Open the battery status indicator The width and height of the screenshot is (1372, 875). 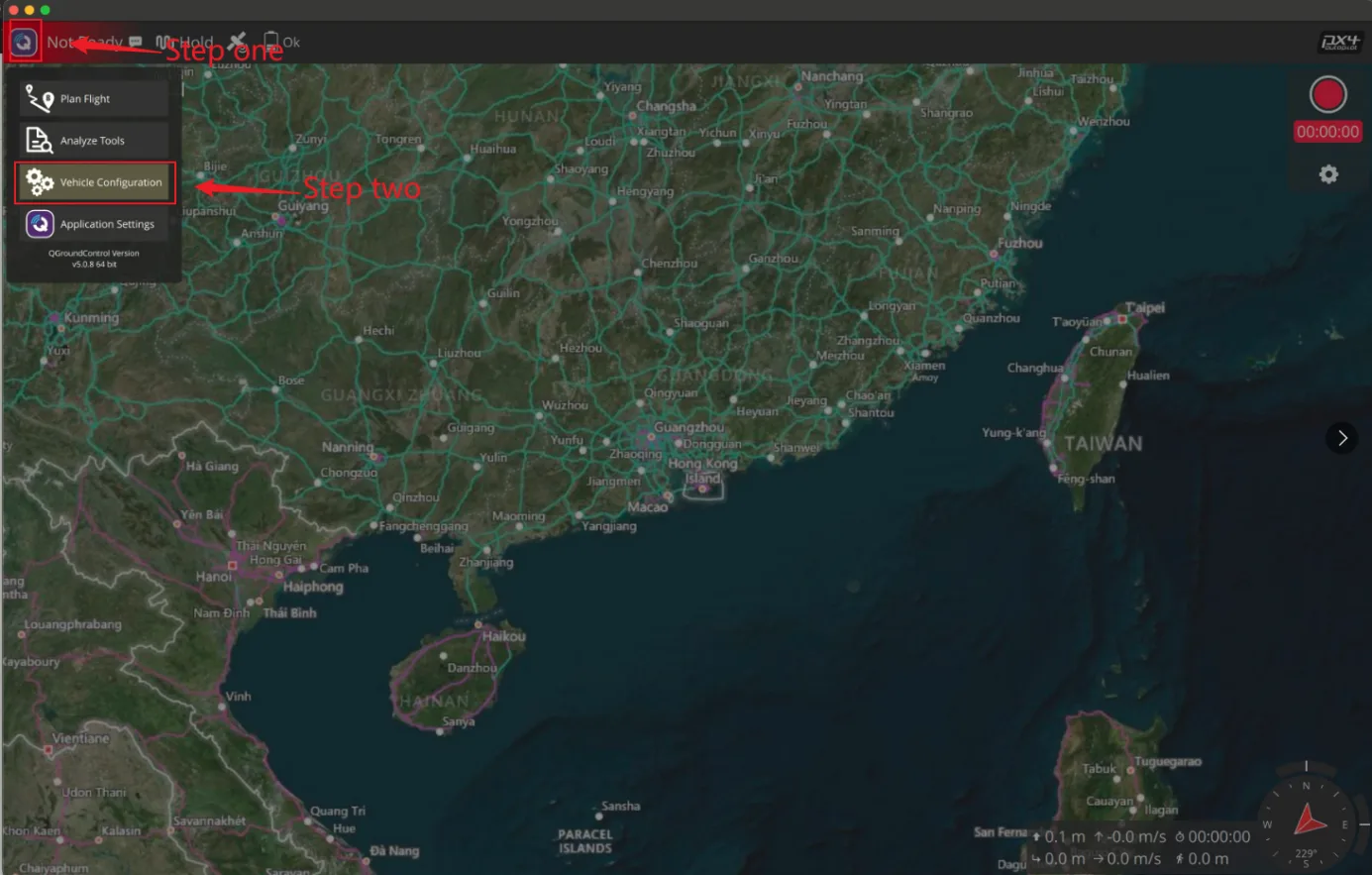click(280, 42)
